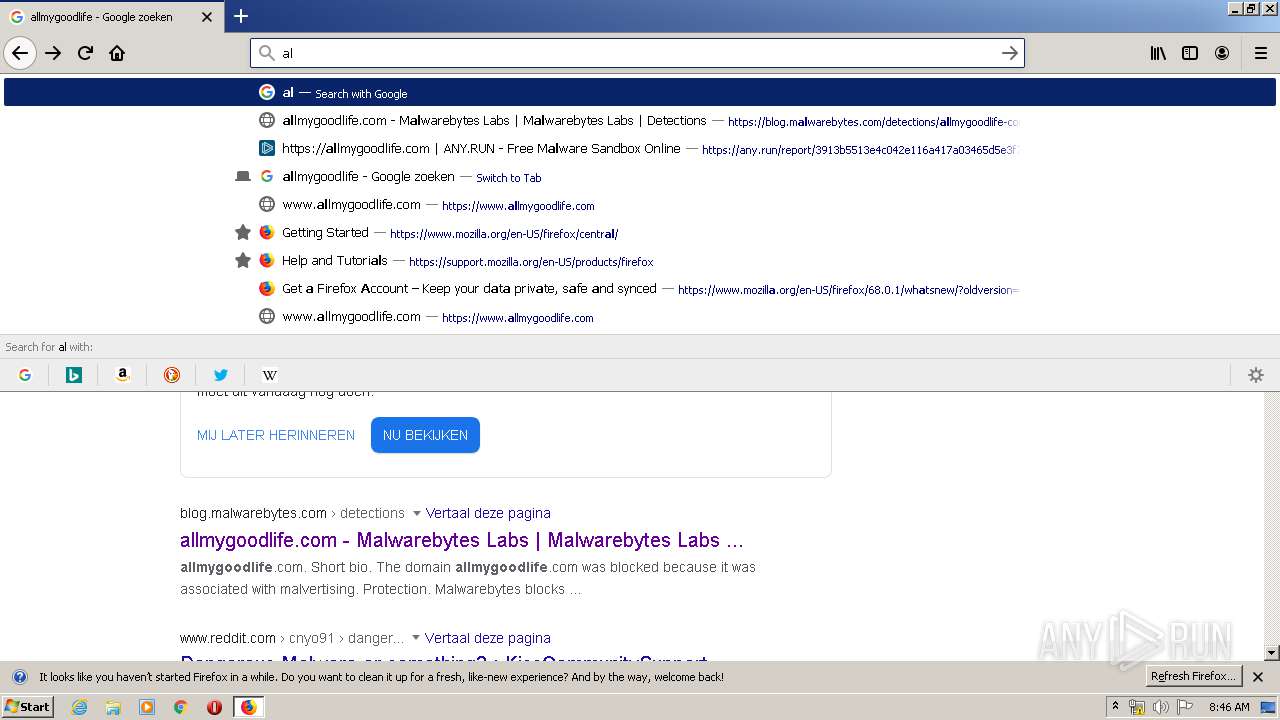Click the go arrow in the address bar

pyautogui.click(x=1010, y=53)
